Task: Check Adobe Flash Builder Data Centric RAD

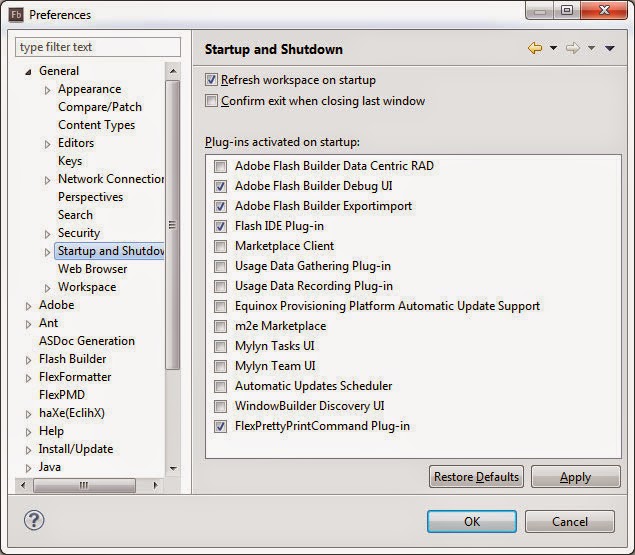Action: (x=220, y=166)
